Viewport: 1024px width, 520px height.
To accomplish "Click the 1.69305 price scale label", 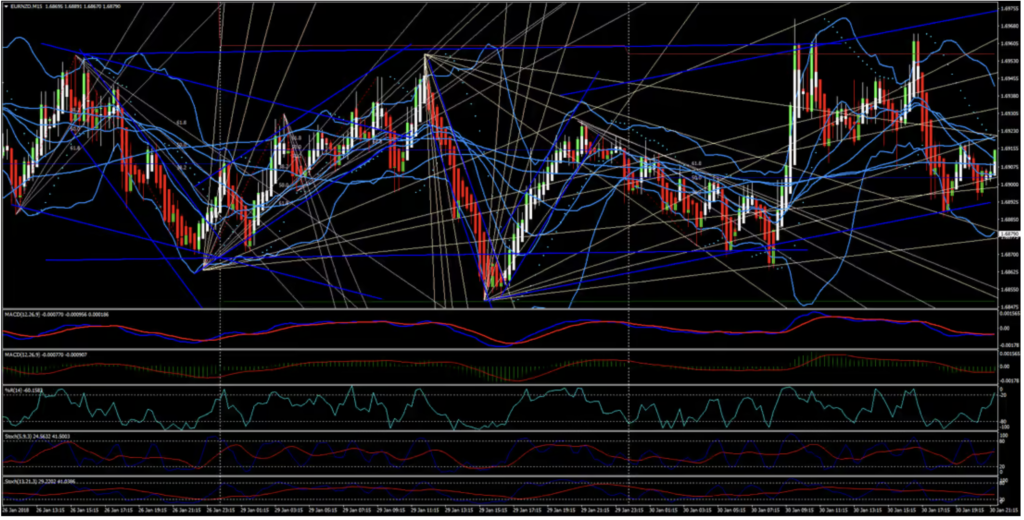I will coord(1009,112).
